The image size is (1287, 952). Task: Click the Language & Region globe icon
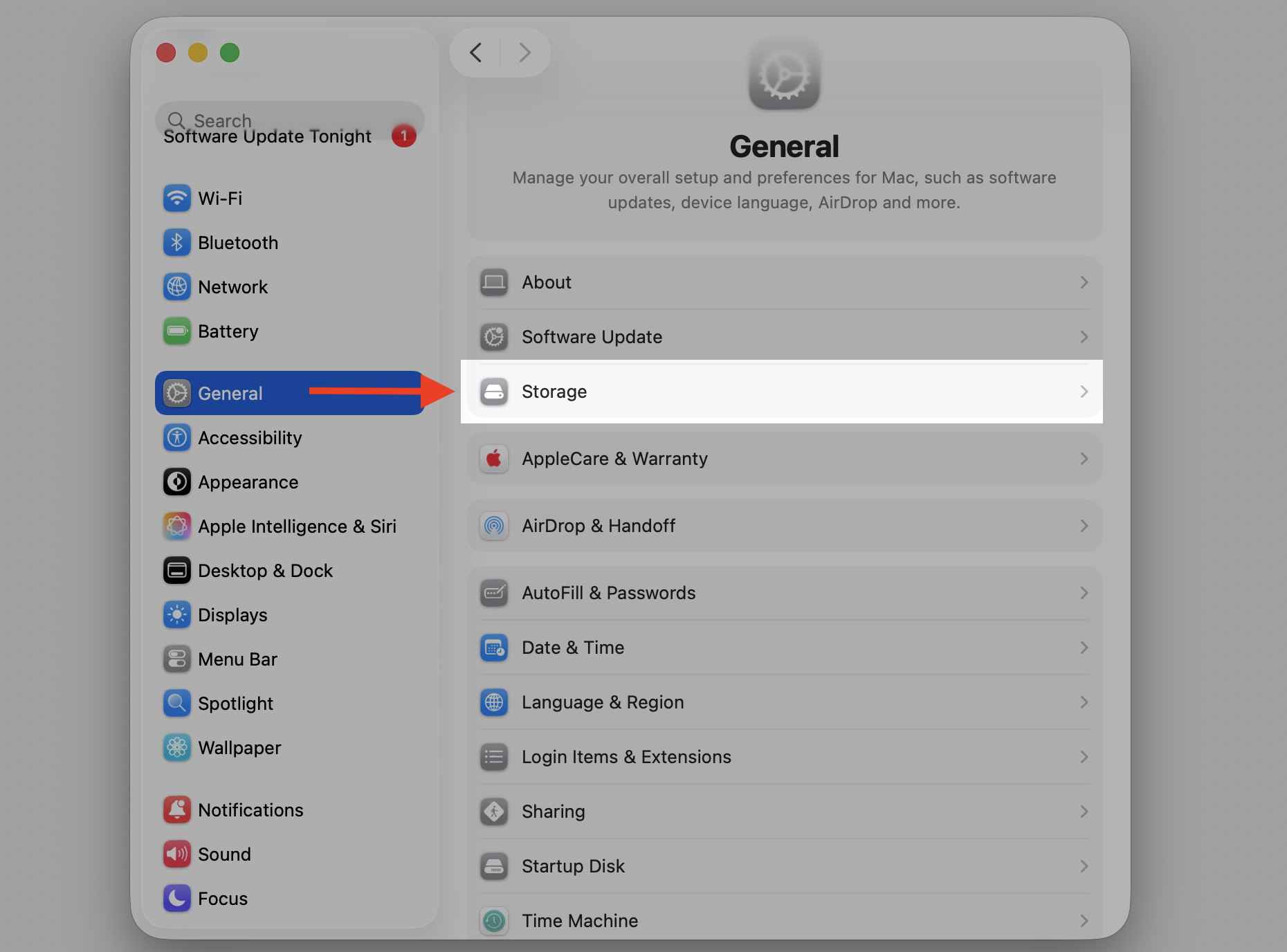[x=494, y=702]
